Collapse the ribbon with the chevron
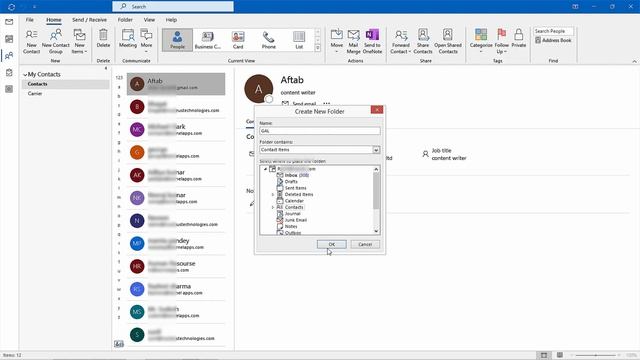Screen dimensions: 640x360 pos(634,61)
